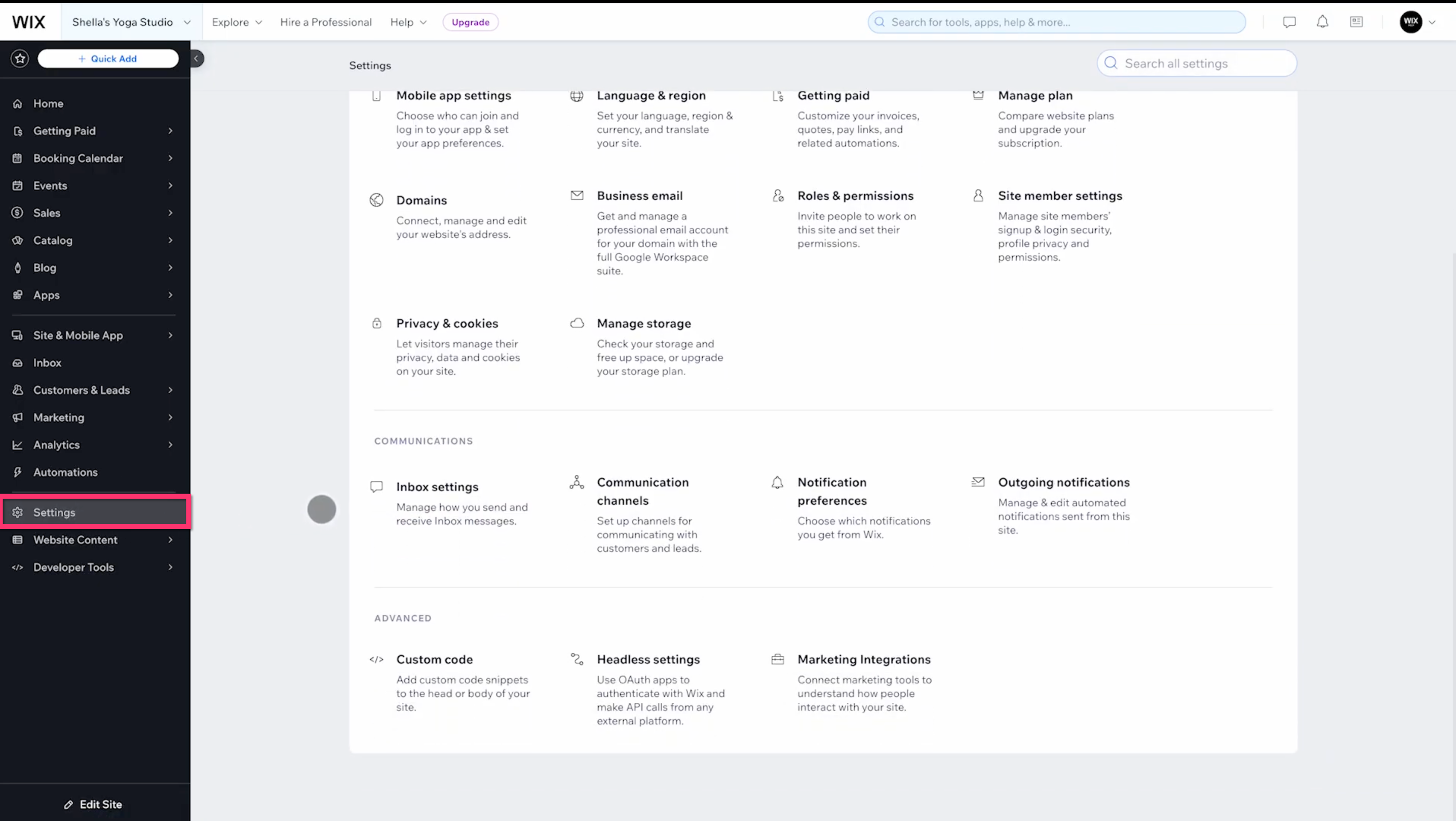Go to Automations in sidebar
1456x821 pixels.
(x=65, y=472)
